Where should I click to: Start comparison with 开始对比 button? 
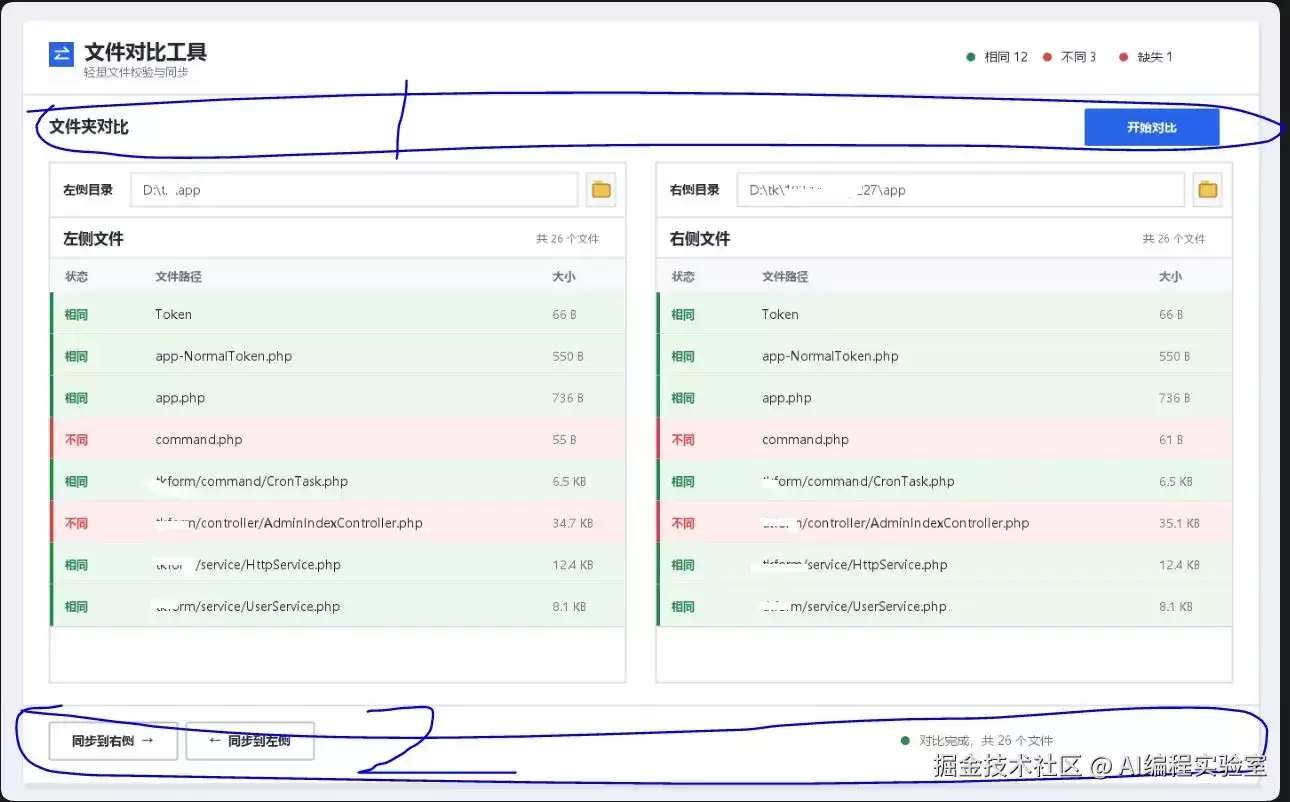(x=1152, y=128)
